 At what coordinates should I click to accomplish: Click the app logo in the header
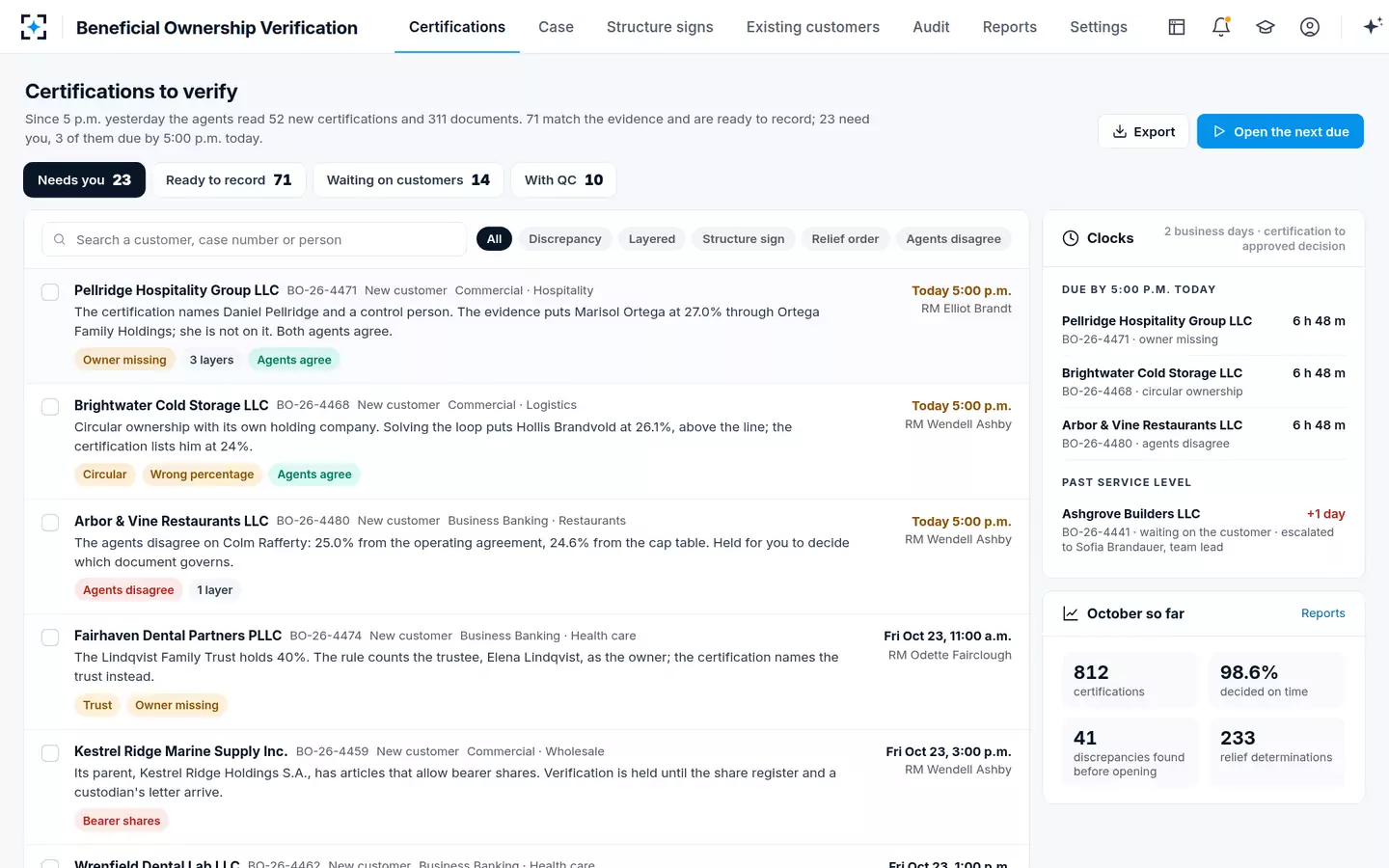click(34, 27)
